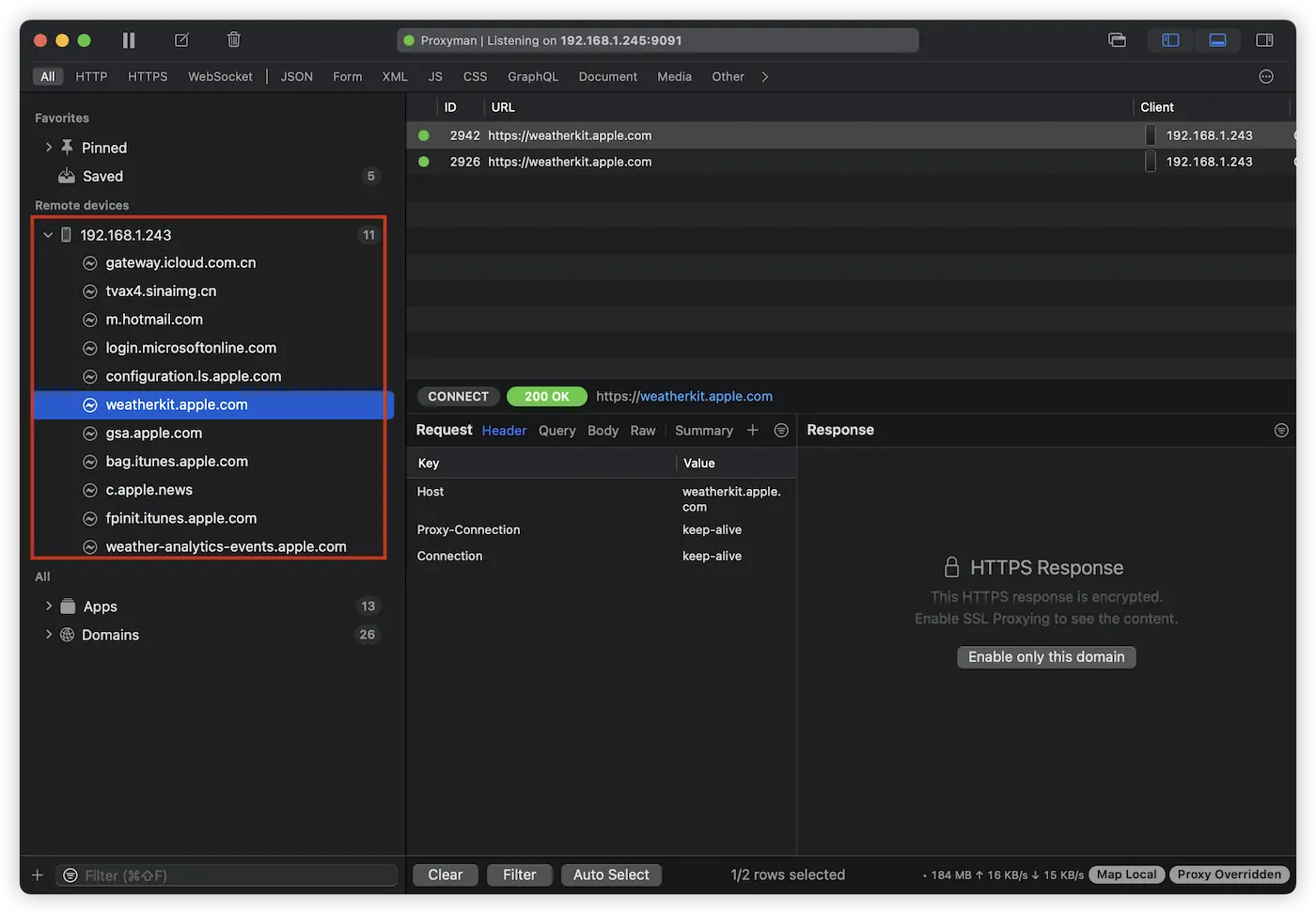Click the compose/edit request icon
Viewport: 1316px width, 914px height.
coord(181,39)
